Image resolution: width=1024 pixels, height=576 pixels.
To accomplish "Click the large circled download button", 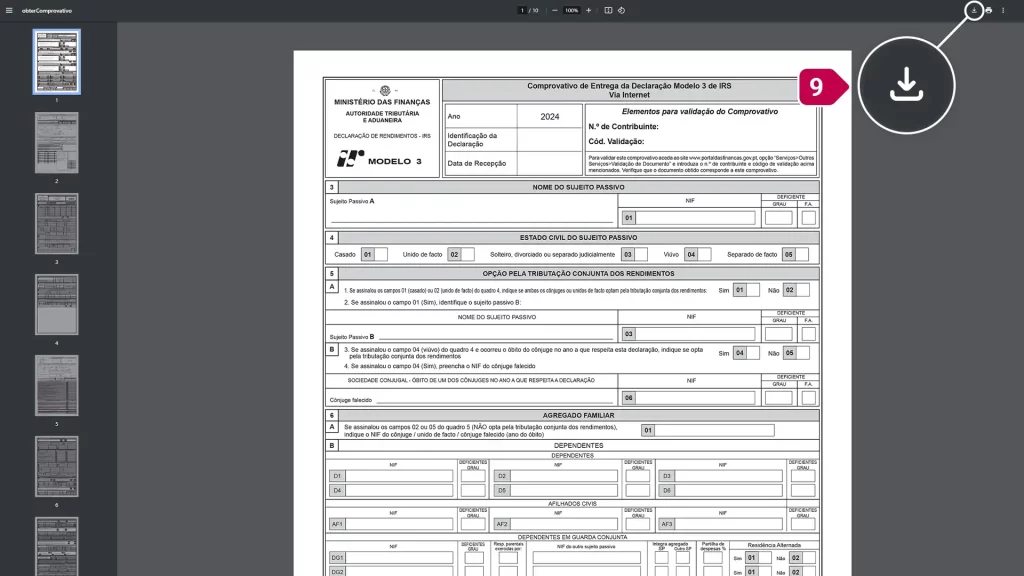I will tap(905, 85).
